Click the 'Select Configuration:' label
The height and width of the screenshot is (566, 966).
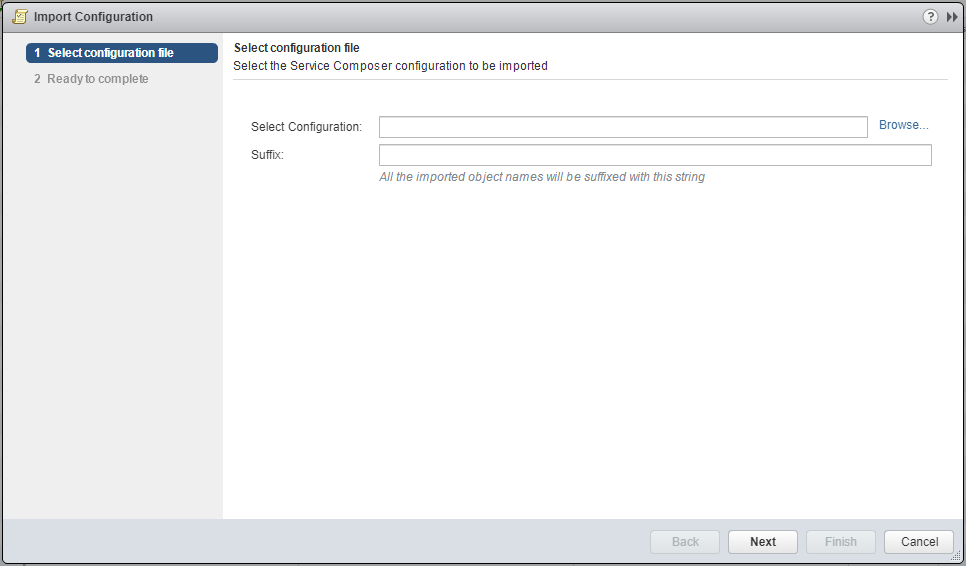pos(306,127)
